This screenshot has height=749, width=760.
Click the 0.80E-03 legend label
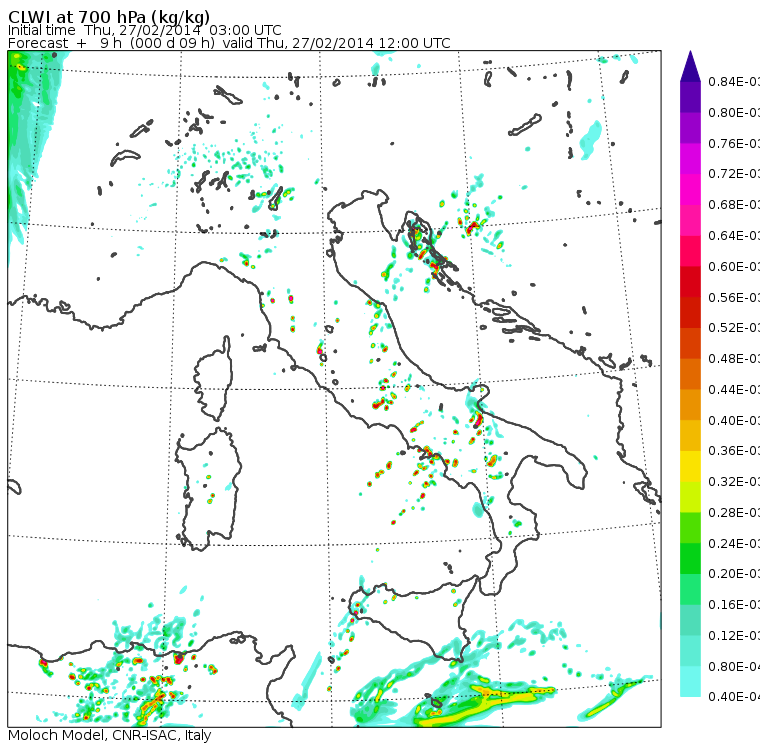734,112
